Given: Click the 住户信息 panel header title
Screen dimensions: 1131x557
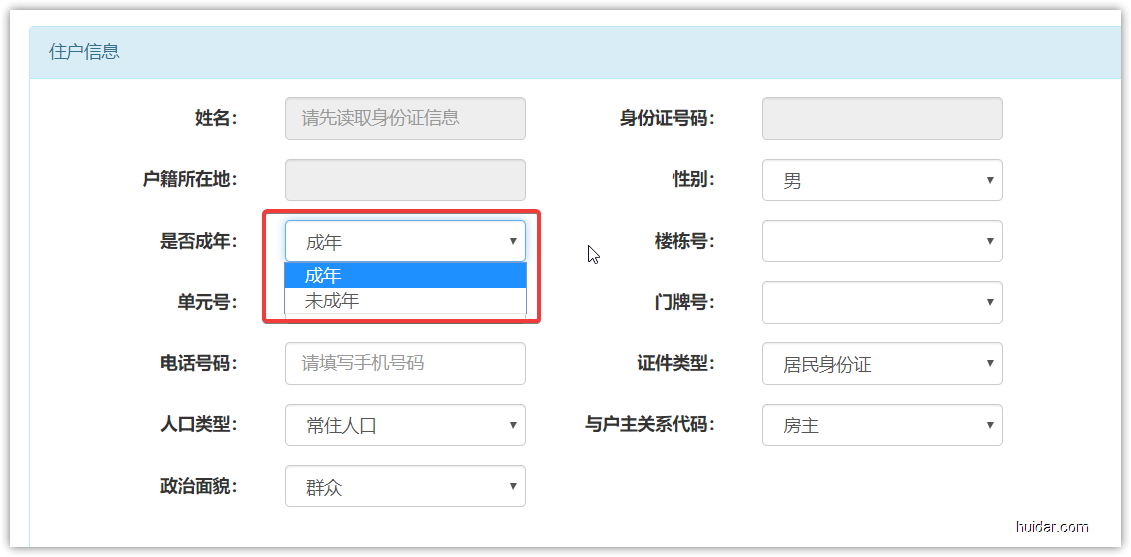Looking at the screenshot, I should (85, 52).
